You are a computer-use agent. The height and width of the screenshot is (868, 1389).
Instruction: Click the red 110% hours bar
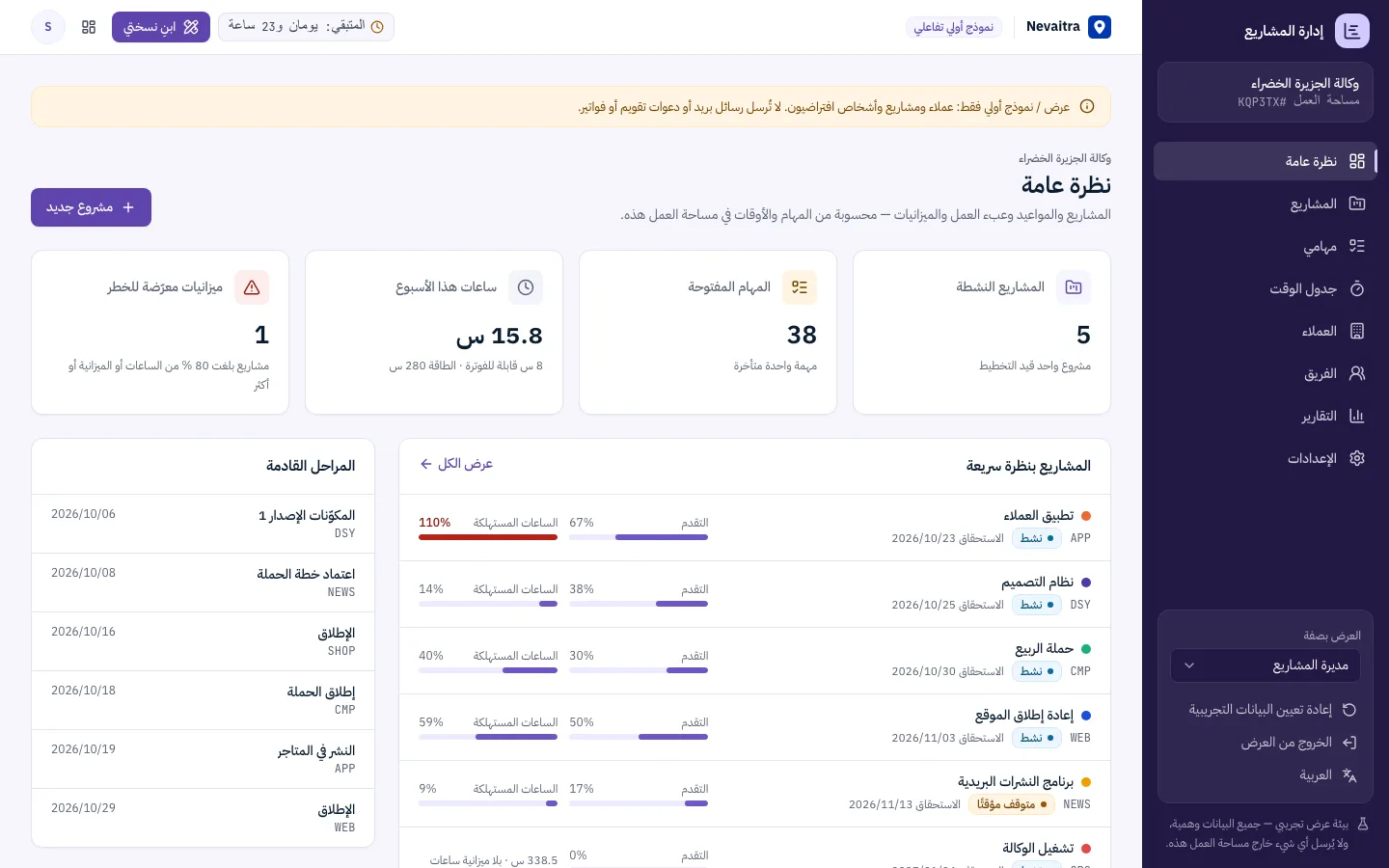coord(488,537)
